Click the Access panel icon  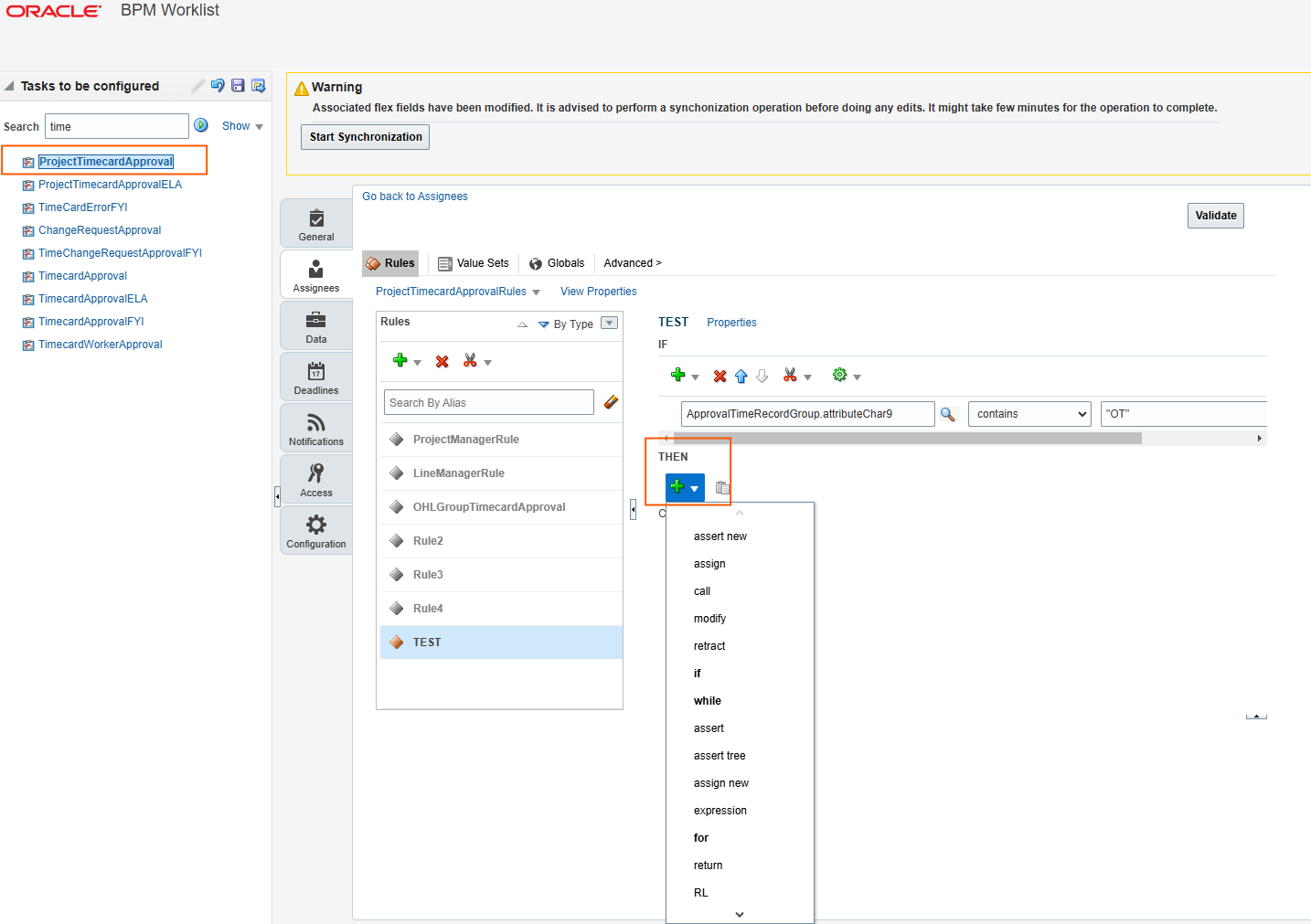(315, 478)
